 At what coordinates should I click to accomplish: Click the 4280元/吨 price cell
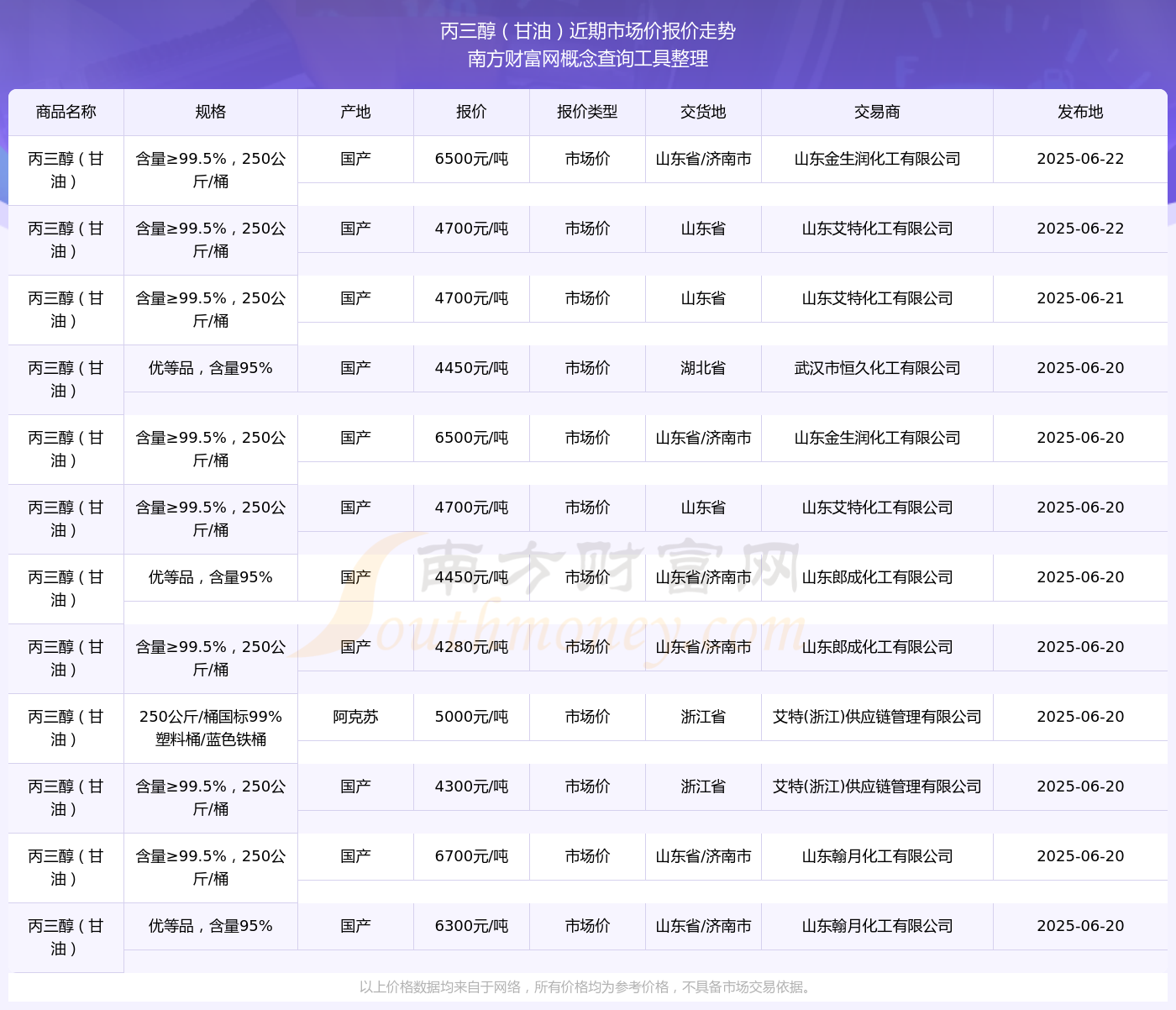point(471,647)
